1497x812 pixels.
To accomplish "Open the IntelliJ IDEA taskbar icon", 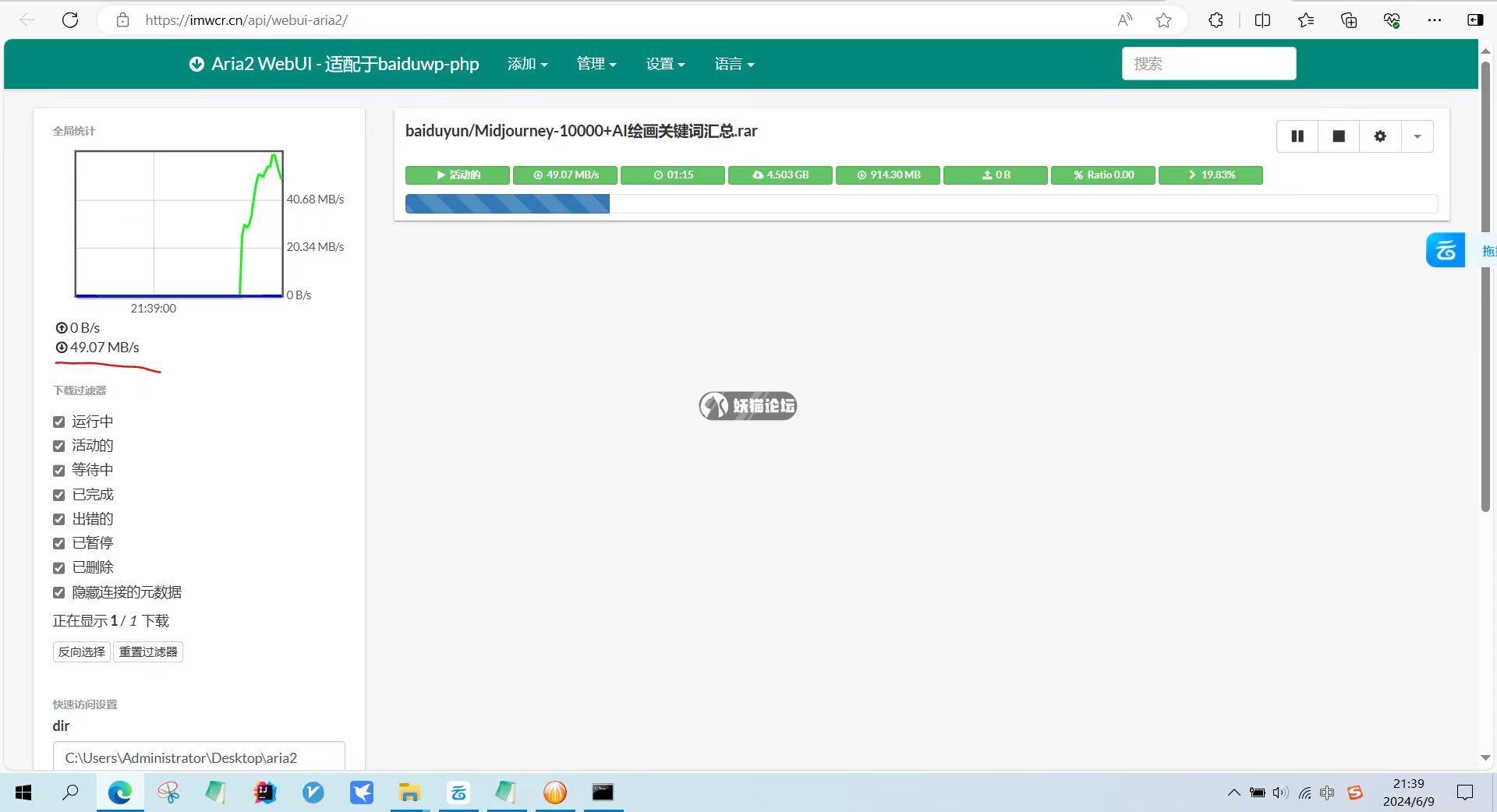I will [264, 793].
